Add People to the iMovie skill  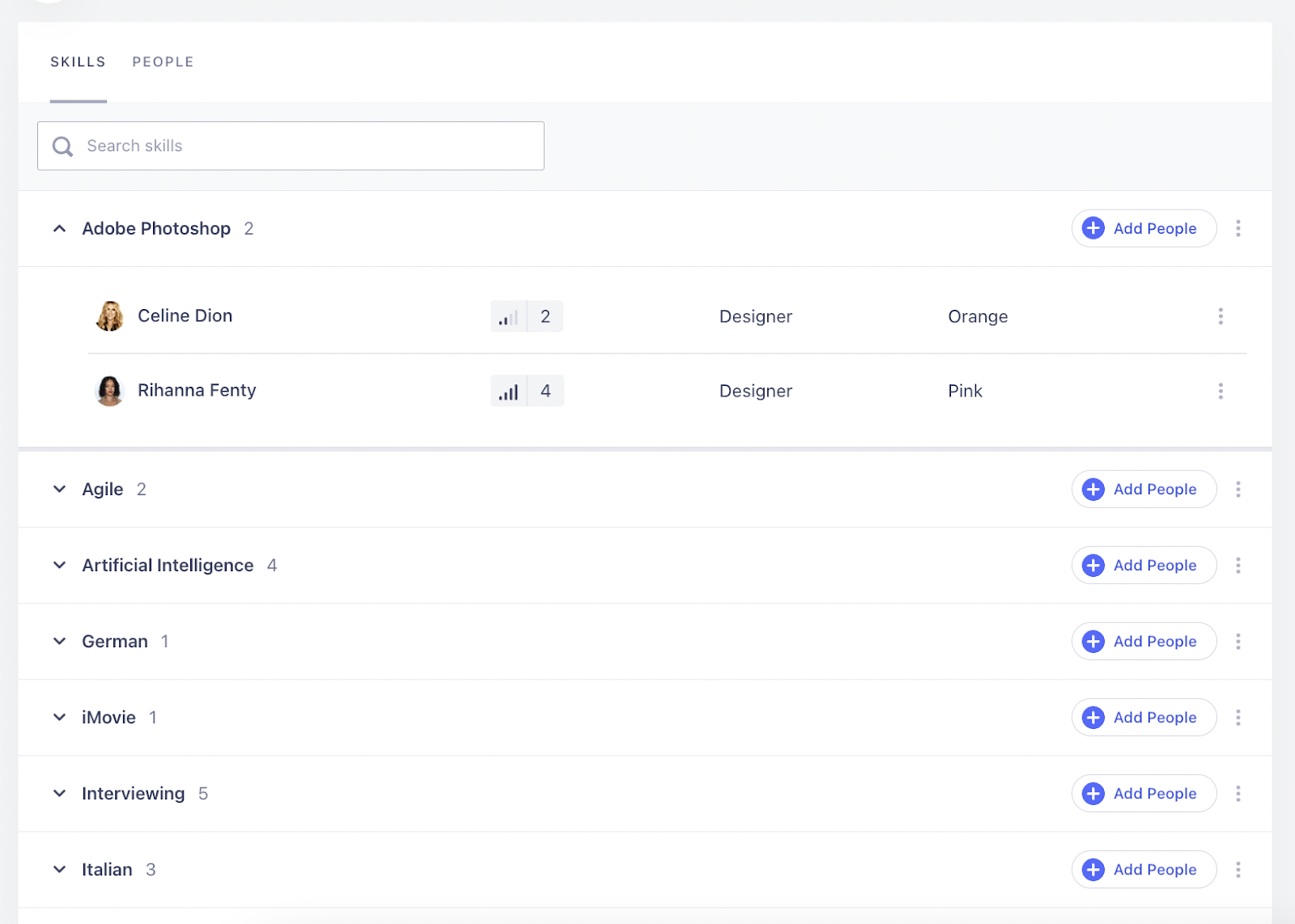[1143, 718]
